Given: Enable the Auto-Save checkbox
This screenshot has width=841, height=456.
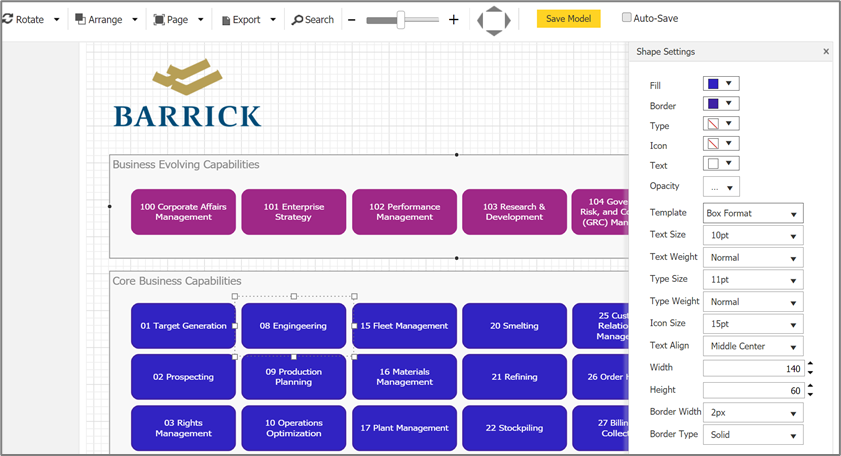Looking at the screenshot, I should [x=627, y=17].
